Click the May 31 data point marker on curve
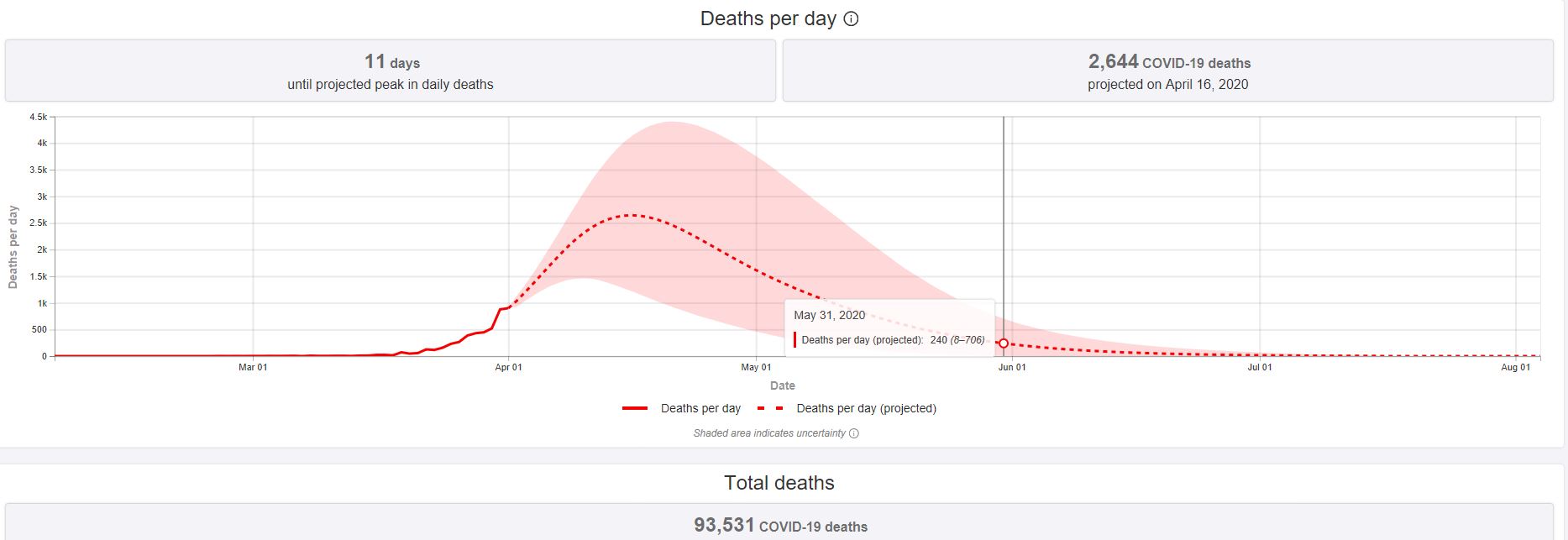Viewport: 1568px width, 540px height. tap(1004, 343)
